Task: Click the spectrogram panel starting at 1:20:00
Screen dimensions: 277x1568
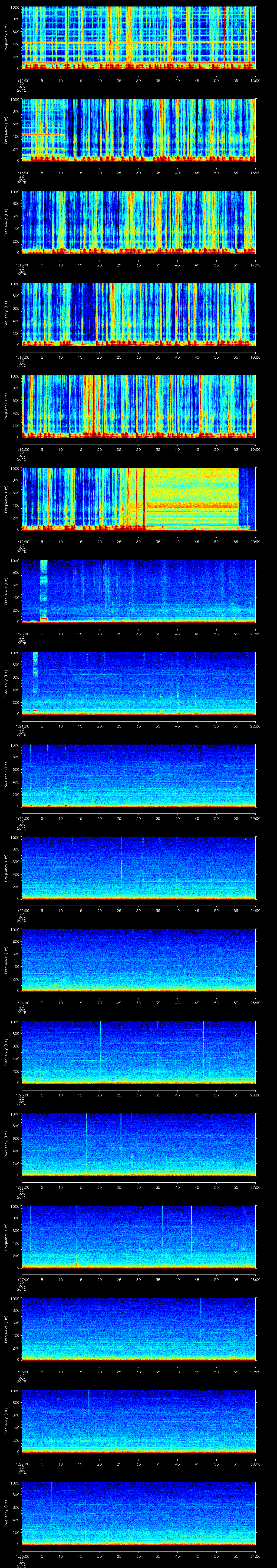Action: point(139,592)
